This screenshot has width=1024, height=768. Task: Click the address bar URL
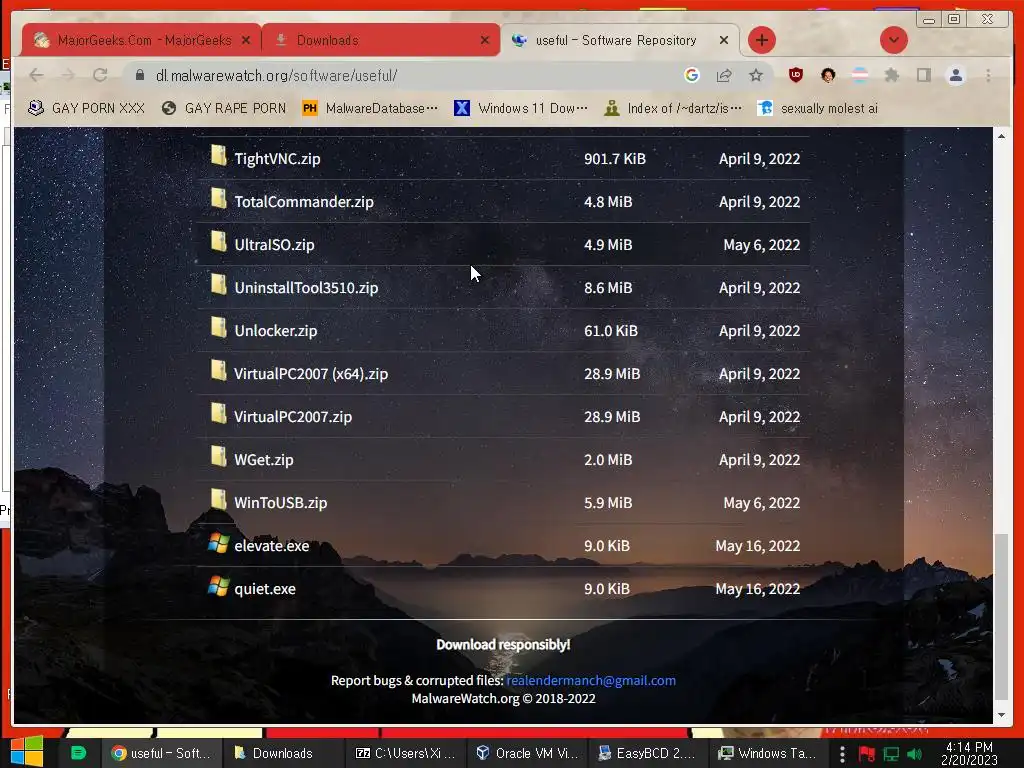point(276,76)
